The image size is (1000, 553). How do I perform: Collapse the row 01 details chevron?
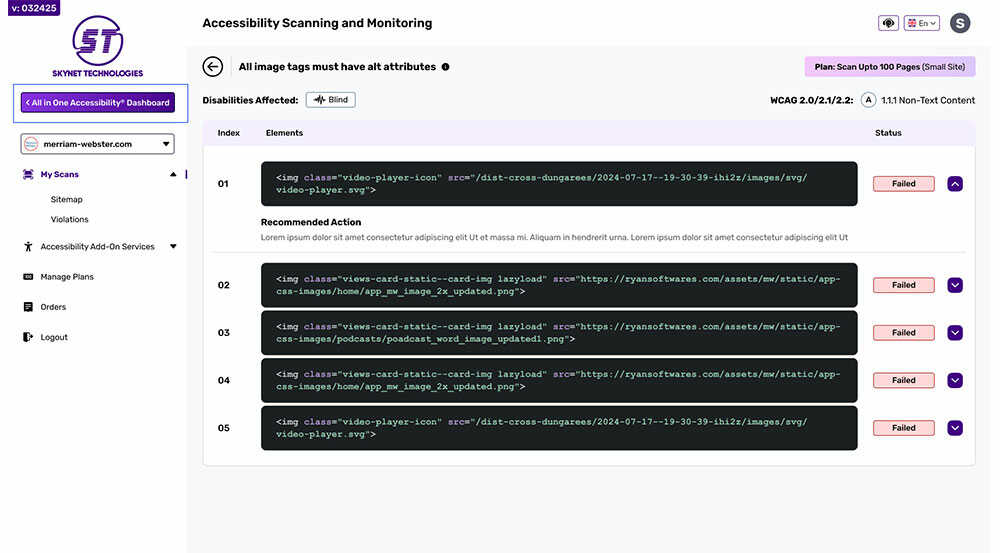(x=954, y=184)
